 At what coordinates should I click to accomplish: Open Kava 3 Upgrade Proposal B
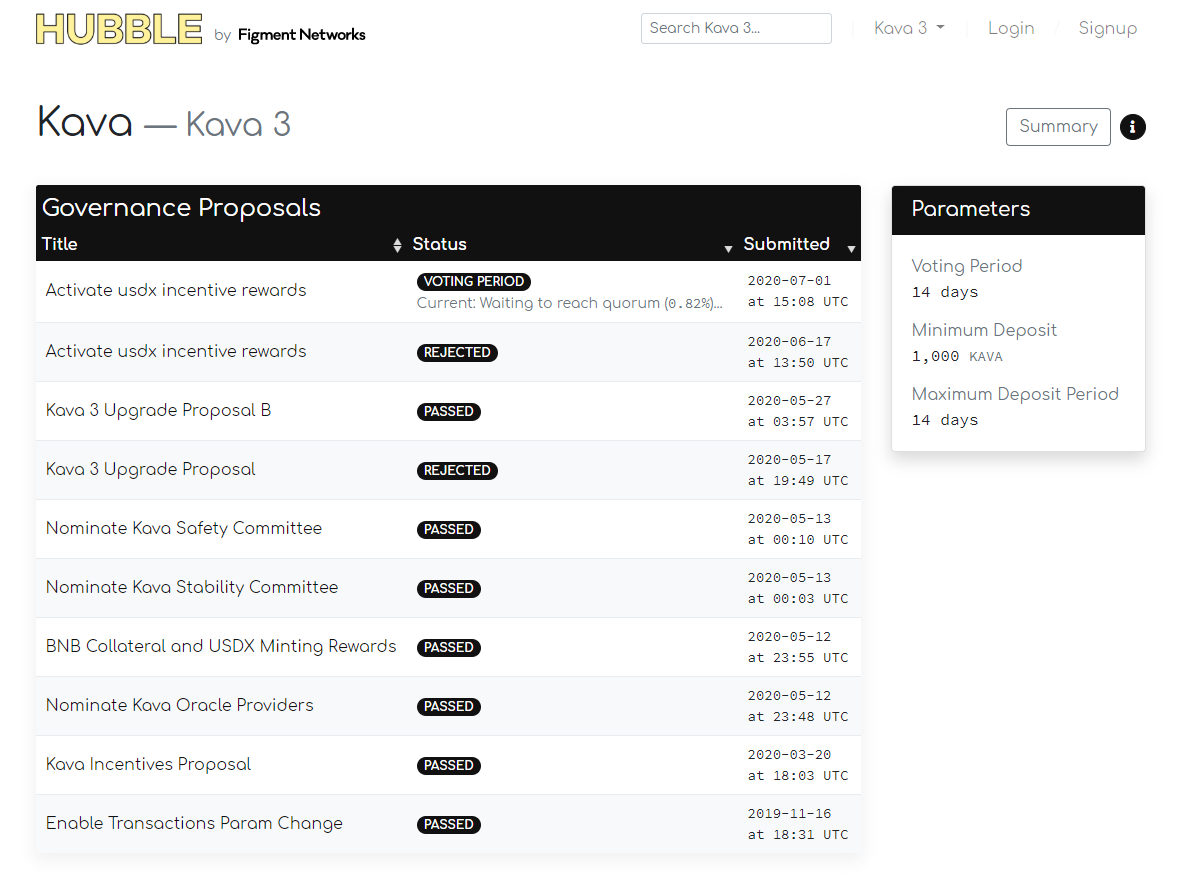click(158, 410)
